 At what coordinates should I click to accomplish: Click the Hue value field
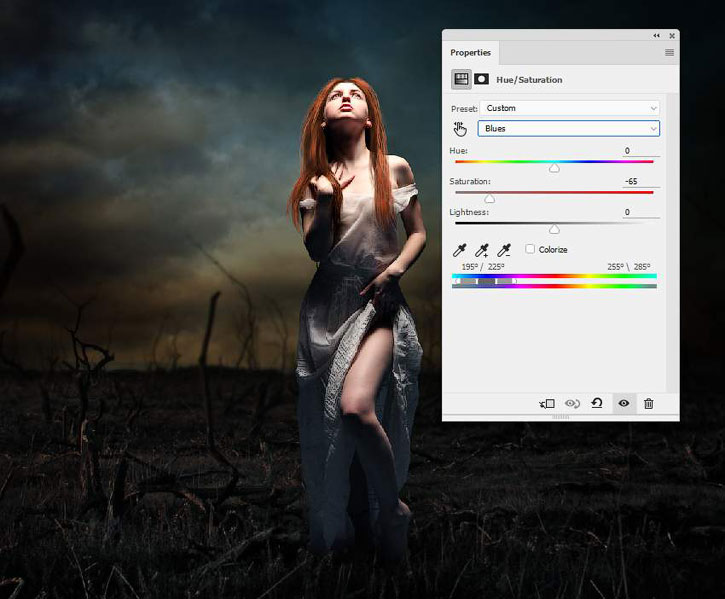(x=641, y=151)
